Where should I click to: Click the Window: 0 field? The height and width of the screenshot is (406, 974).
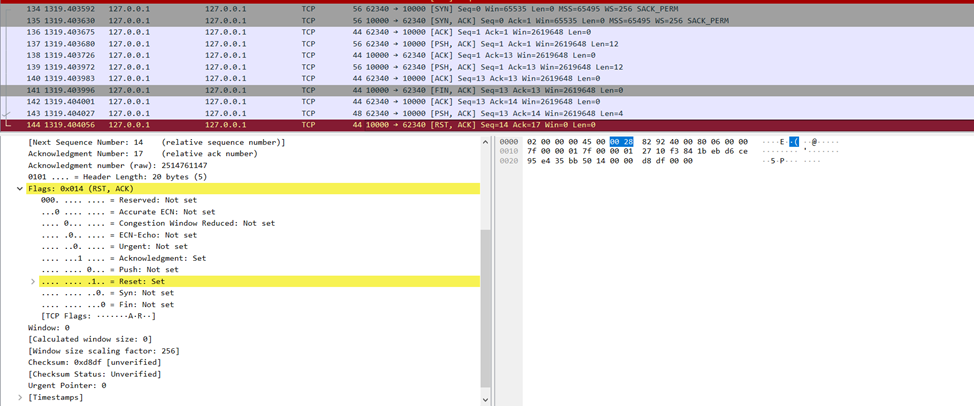[51, 328]
